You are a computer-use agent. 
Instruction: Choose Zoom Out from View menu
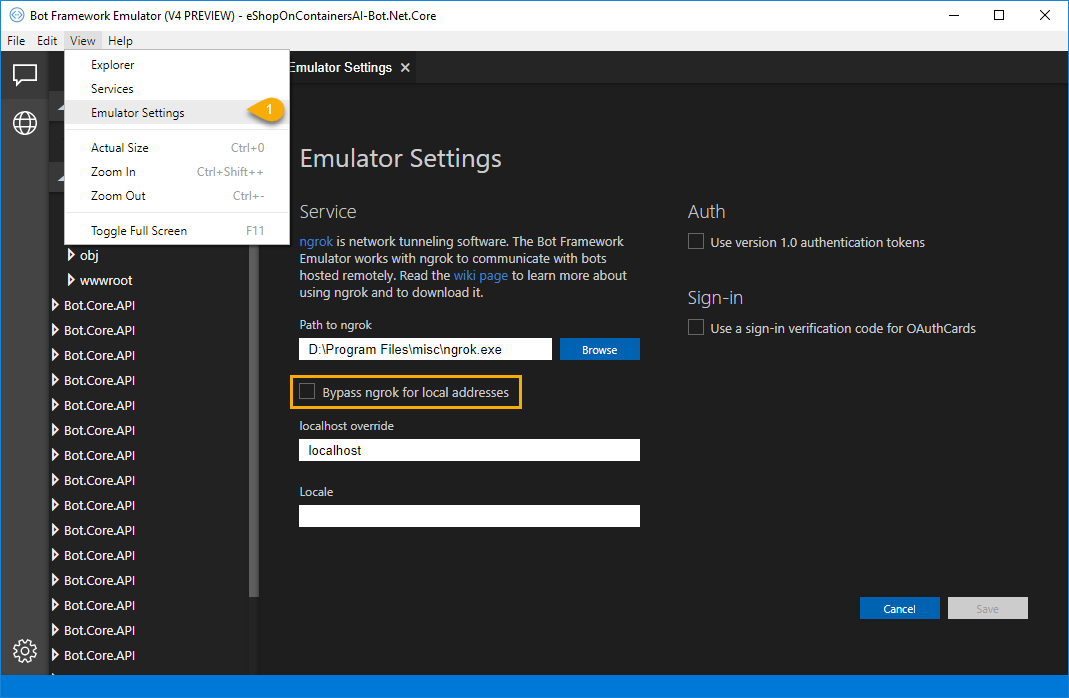[x=177, y=196]
